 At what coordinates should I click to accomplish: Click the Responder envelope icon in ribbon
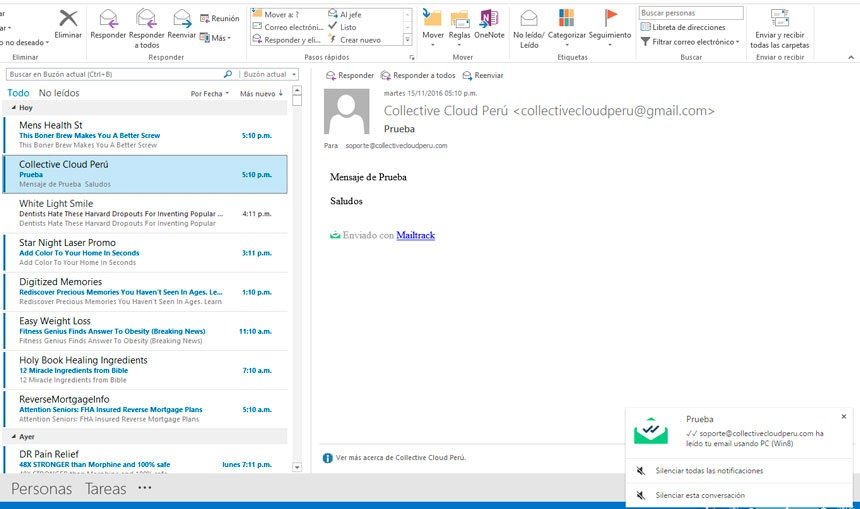tap(108, 19)
